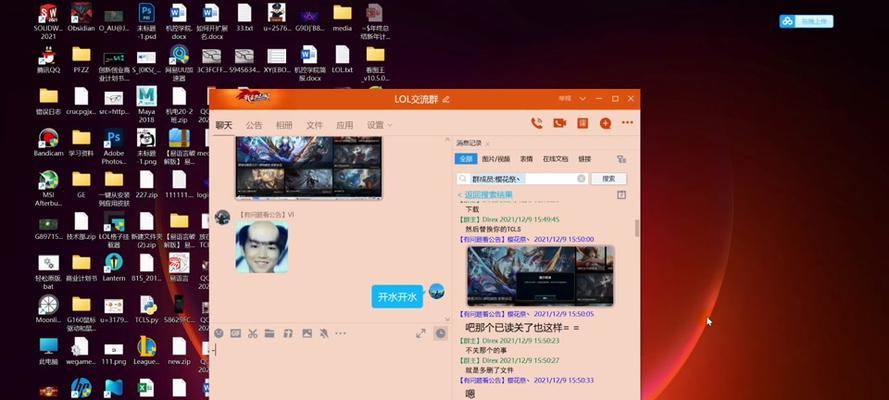Clear the member search field
This screenshot has height=400, width=889.
tap(581, 178)
